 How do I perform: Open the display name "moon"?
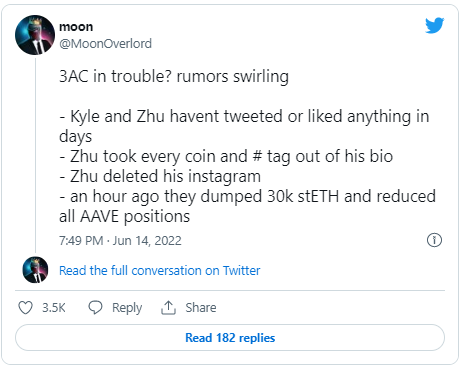pyautogui.click(x=76, y=27)
